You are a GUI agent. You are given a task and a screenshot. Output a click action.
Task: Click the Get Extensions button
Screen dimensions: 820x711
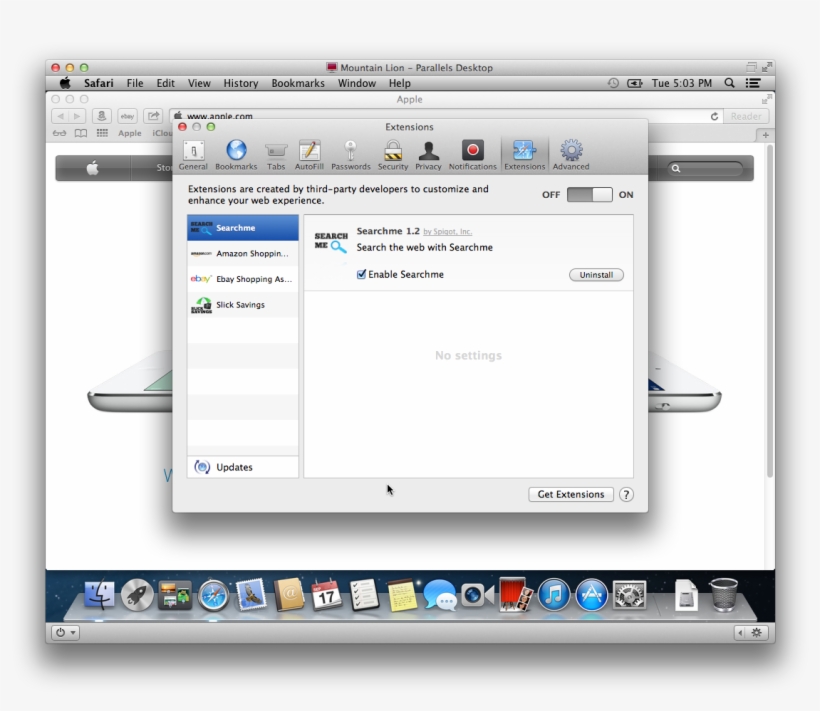click(x=570, y=494)
